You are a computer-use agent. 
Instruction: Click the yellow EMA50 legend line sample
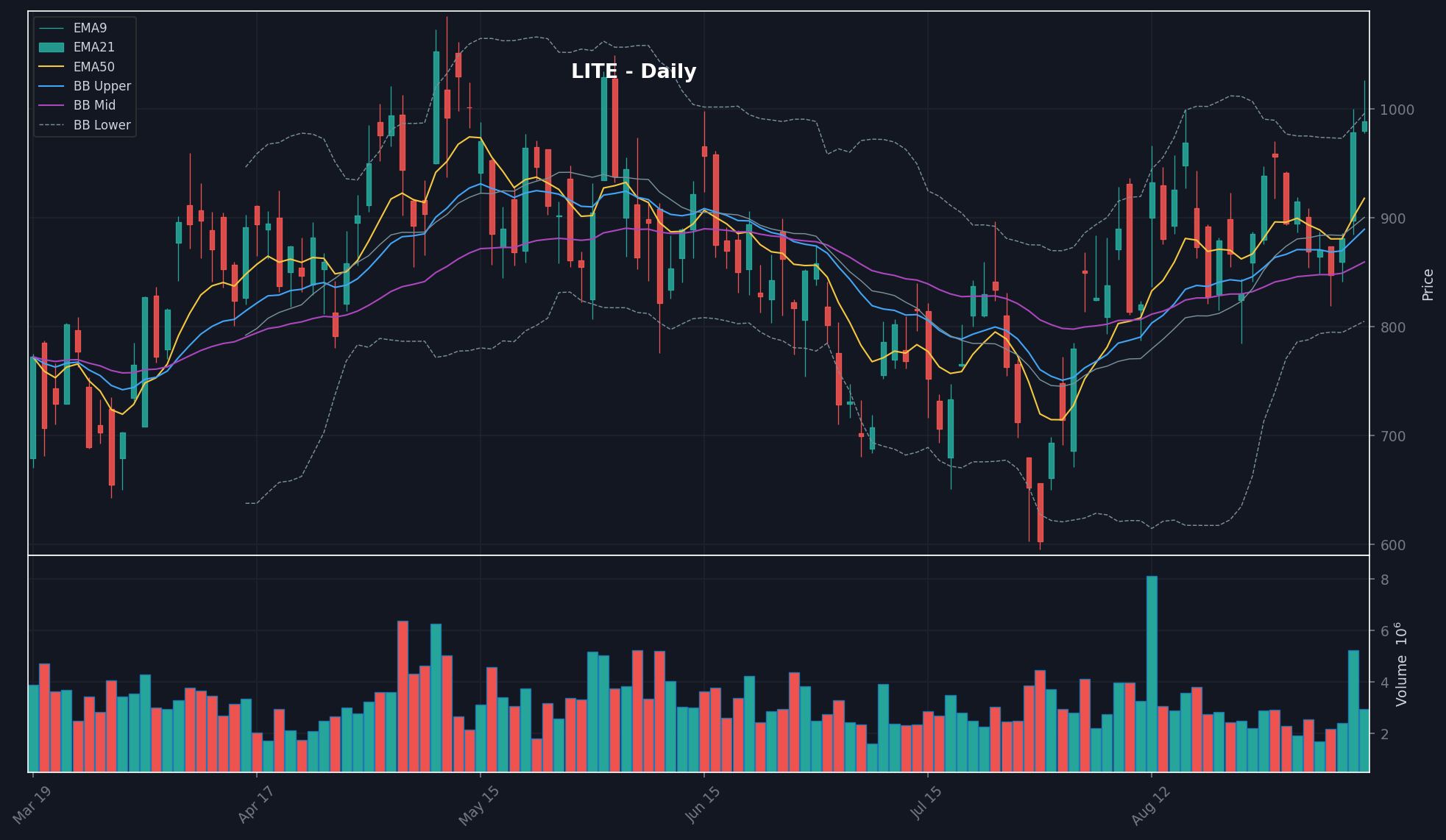[52, 67]
